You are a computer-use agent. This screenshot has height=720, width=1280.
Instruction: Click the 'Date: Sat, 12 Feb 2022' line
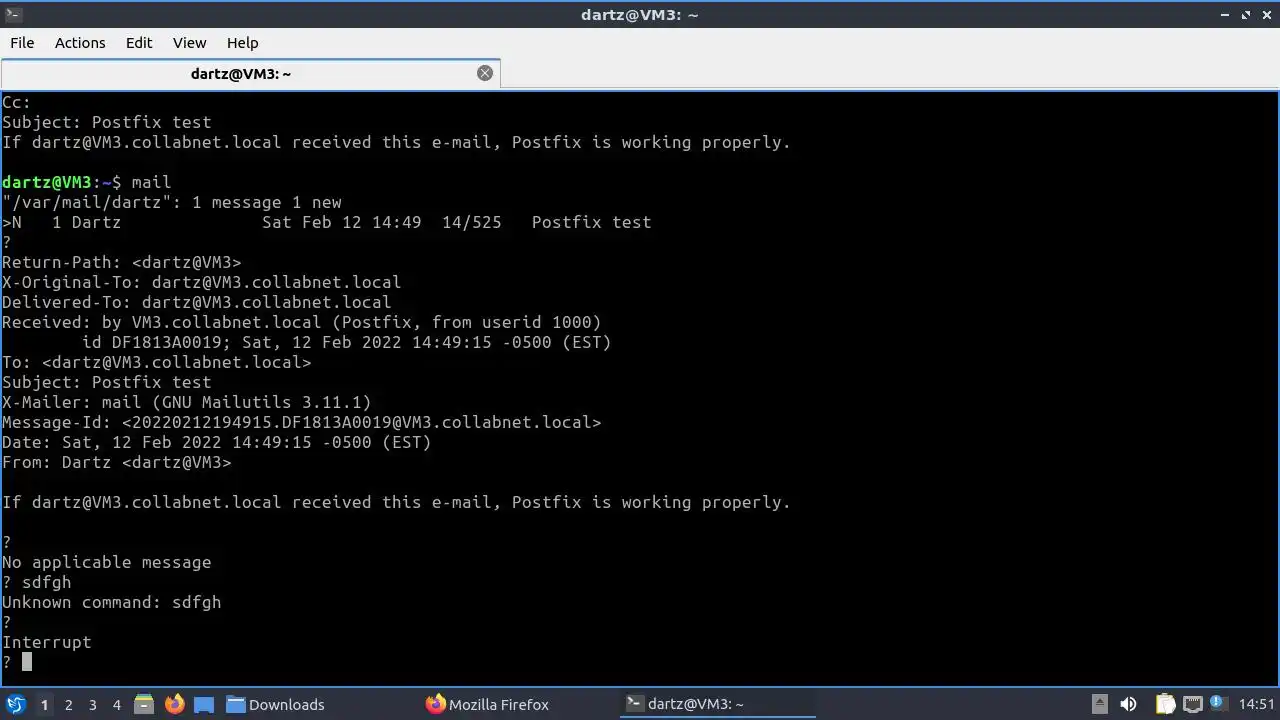tap(216, 442)
